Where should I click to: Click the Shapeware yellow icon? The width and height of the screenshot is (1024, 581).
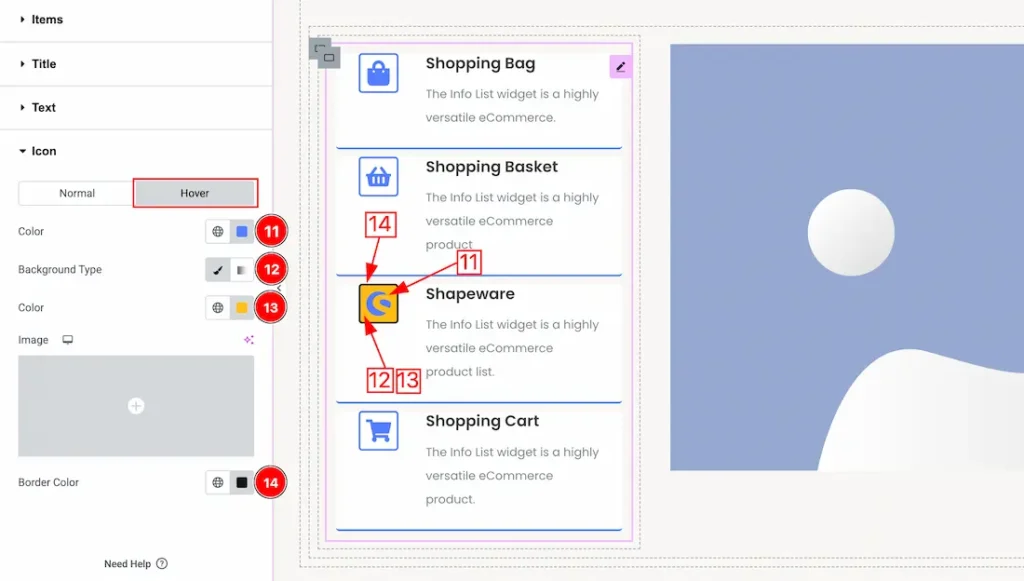tap(378, 304)
